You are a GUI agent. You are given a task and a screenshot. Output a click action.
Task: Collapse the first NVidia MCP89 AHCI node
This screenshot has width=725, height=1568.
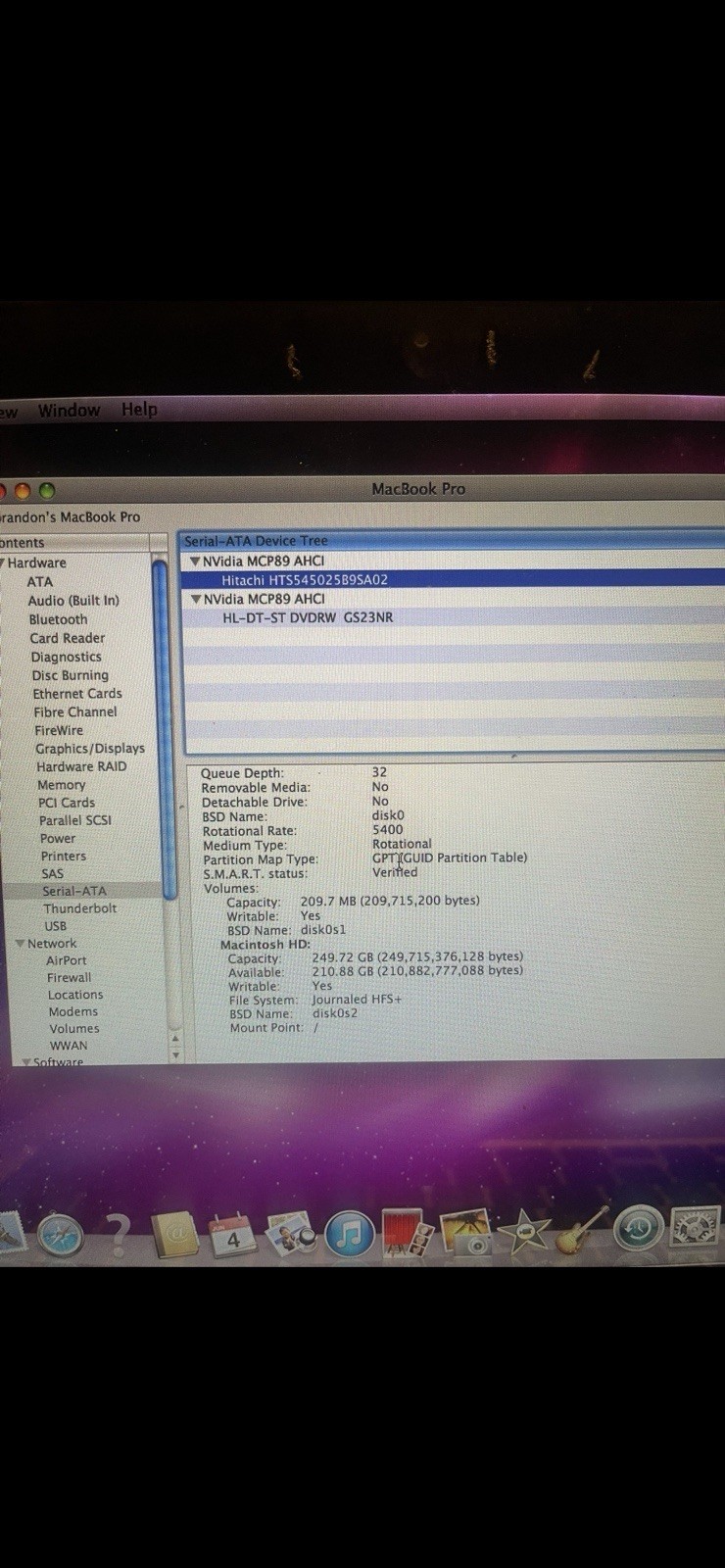click(x=195, y=562)
